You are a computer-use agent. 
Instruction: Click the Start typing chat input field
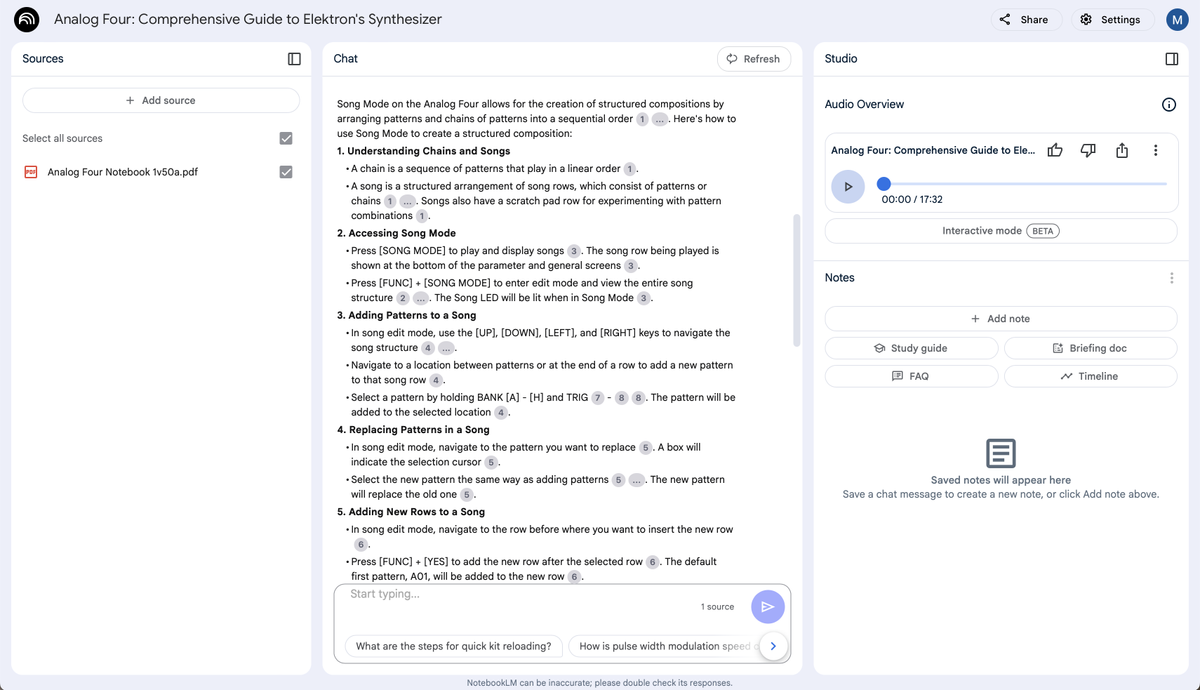click(520, 595)
